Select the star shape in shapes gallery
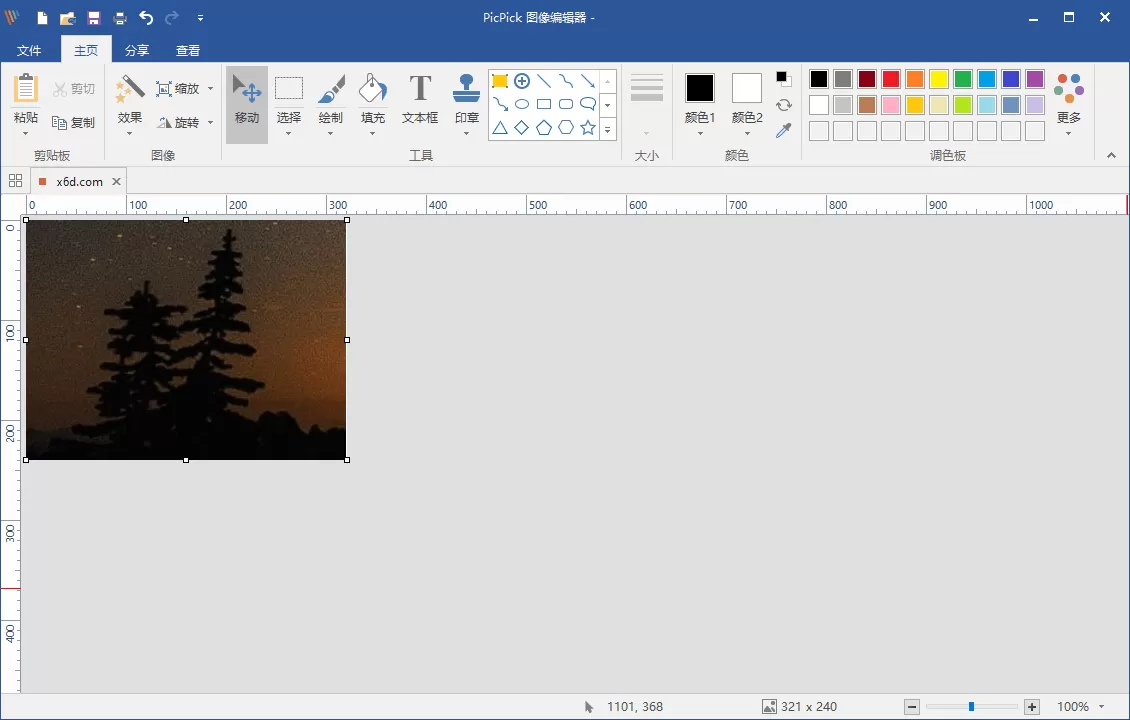The width and height of the screenshot is (1130, 720). coord(588,127)
